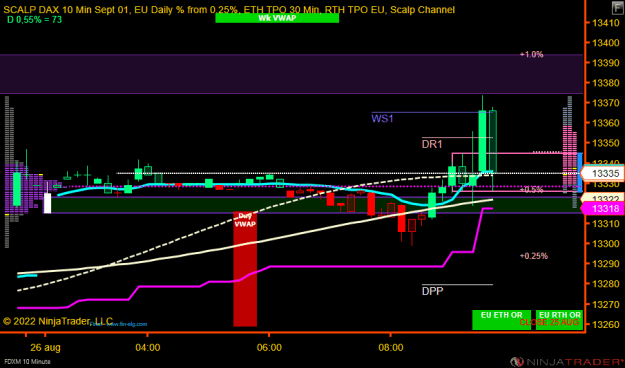Click the 26 aug date label

(45, 348)
